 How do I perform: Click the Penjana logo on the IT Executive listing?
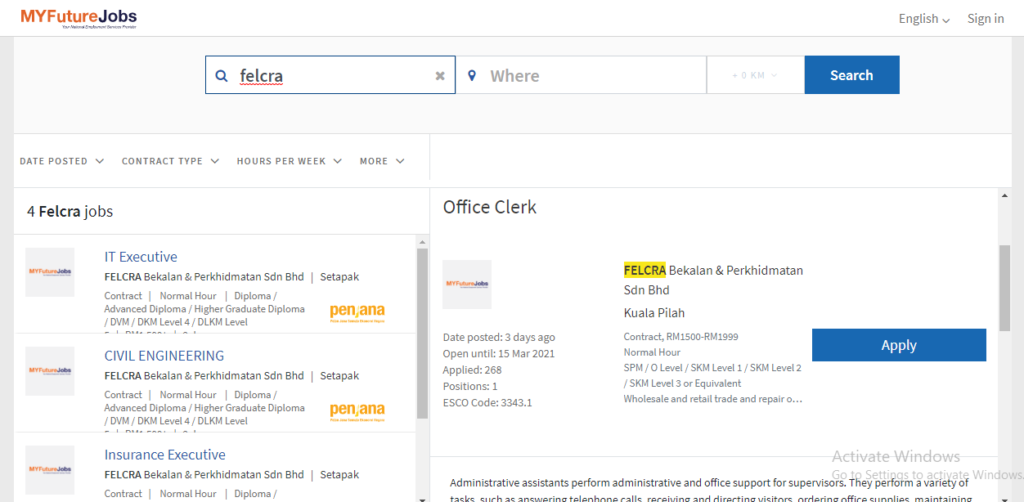point(357,311)
